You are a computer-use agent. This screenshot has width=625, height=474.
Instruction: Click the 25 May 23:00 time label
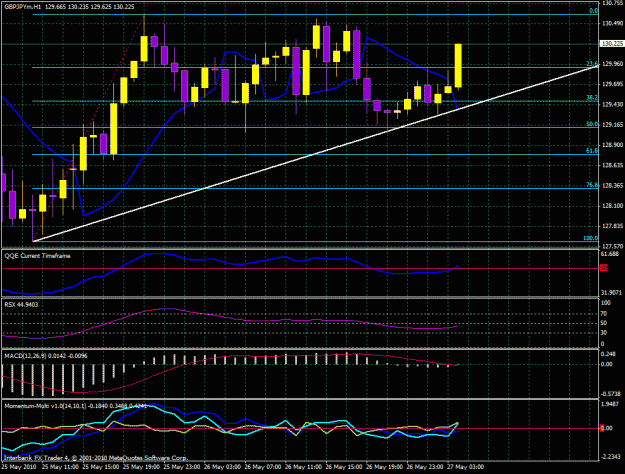(182, 467)
